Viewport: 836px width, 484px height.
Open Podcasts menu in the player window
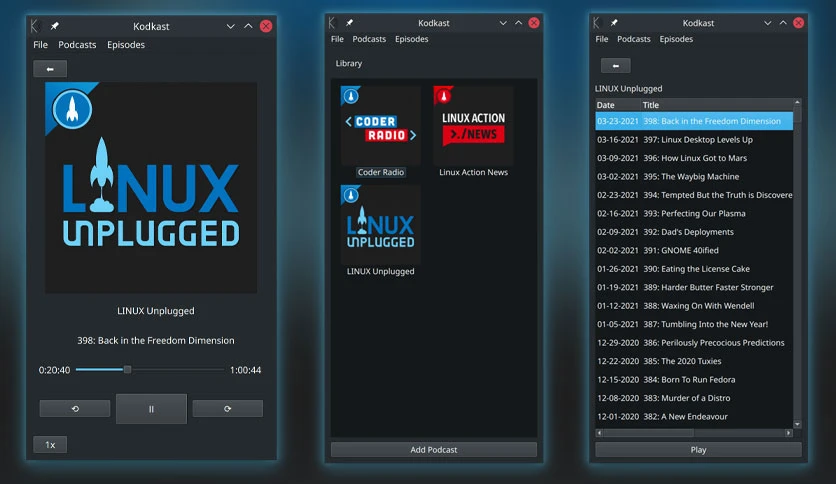(x=77, y=45)
